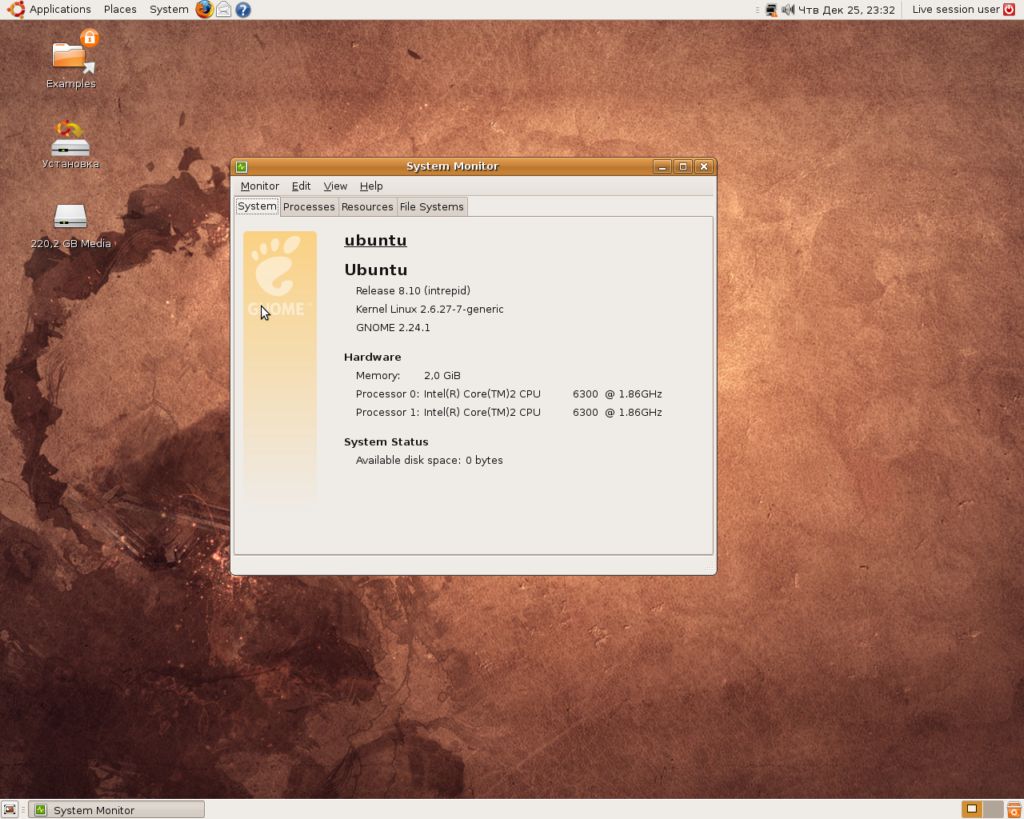This screenshot has height=819, width=1024.
Task: Switch to the Resources tab
Action: pos(367,207)
